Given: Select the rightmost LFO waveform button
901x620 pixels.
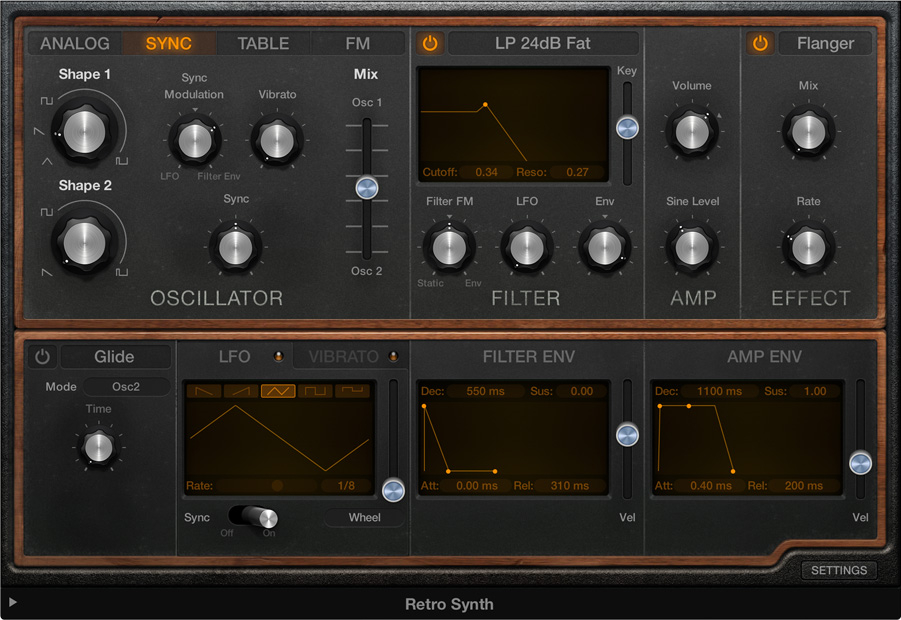Looking at the screenshot, I should pyautogui.click(x=352, y=391).
